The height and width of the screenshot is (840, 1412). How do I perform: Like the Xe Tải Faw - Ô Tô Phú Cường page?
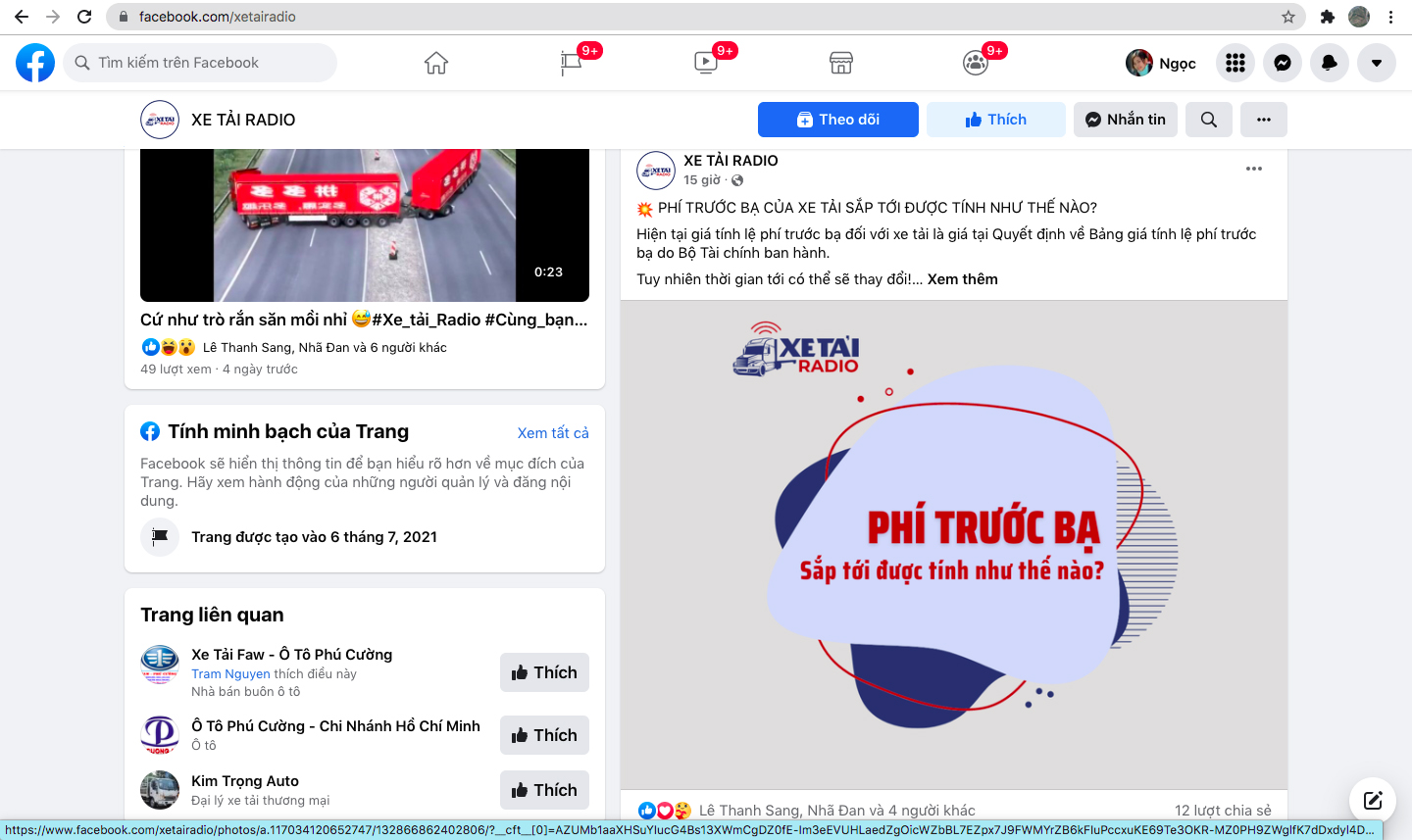click(544, 672)
